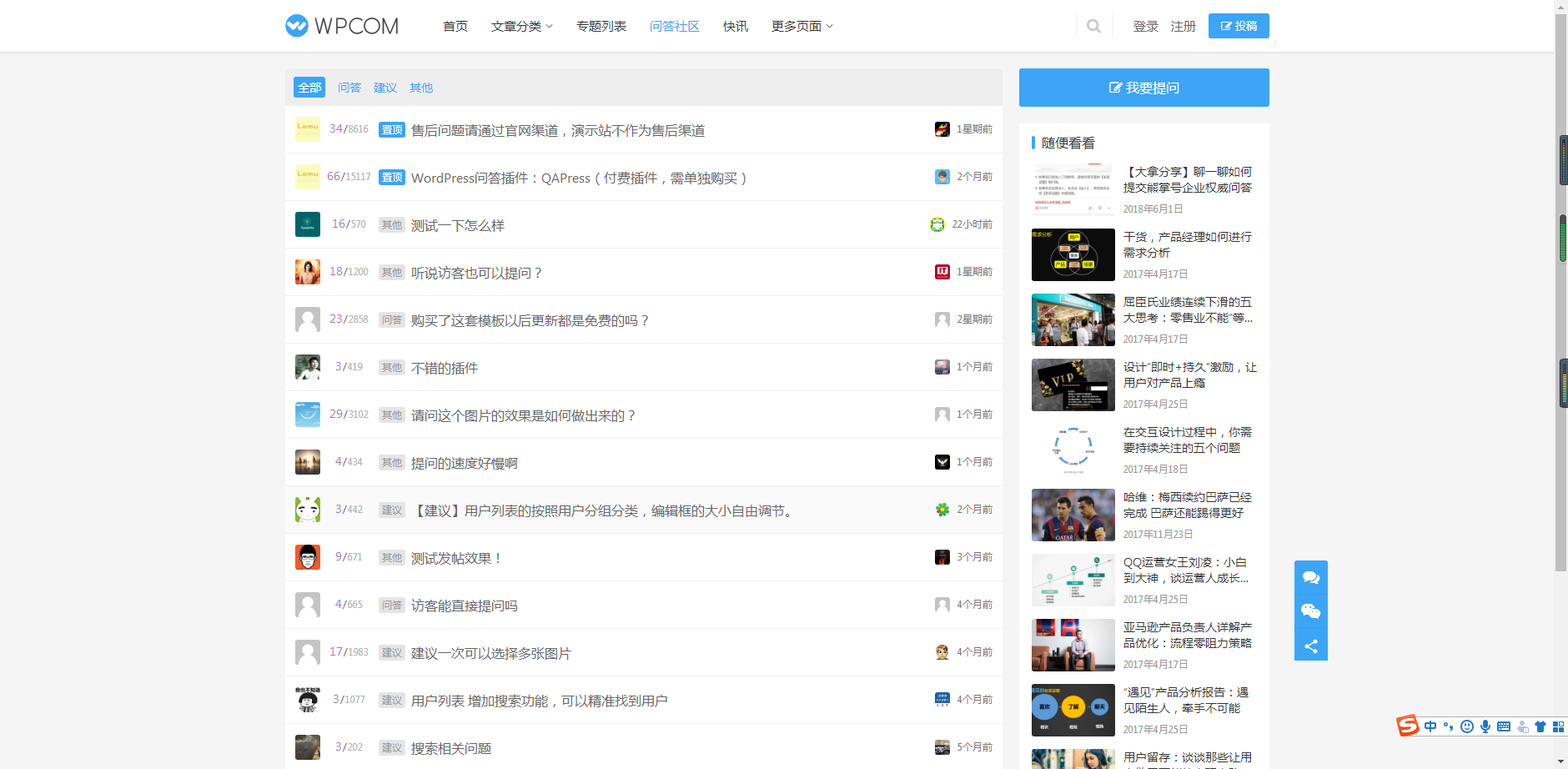Click the WPCOM logo icon
The image size is (1568, 769).
coord(297,26)
